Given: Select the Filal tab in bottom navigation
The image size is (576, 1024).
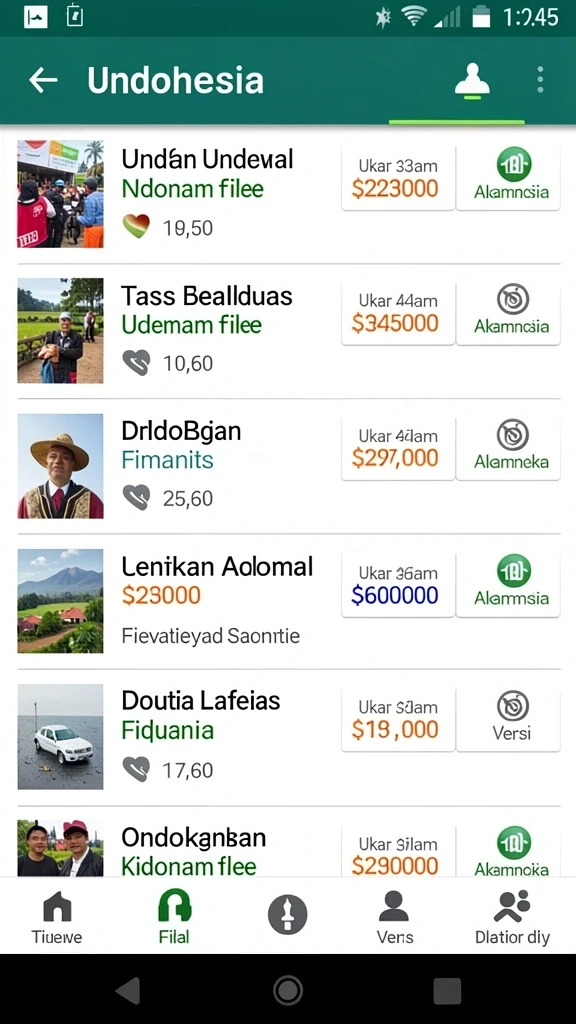Looking at the screenshot, I should pos(174,917).
